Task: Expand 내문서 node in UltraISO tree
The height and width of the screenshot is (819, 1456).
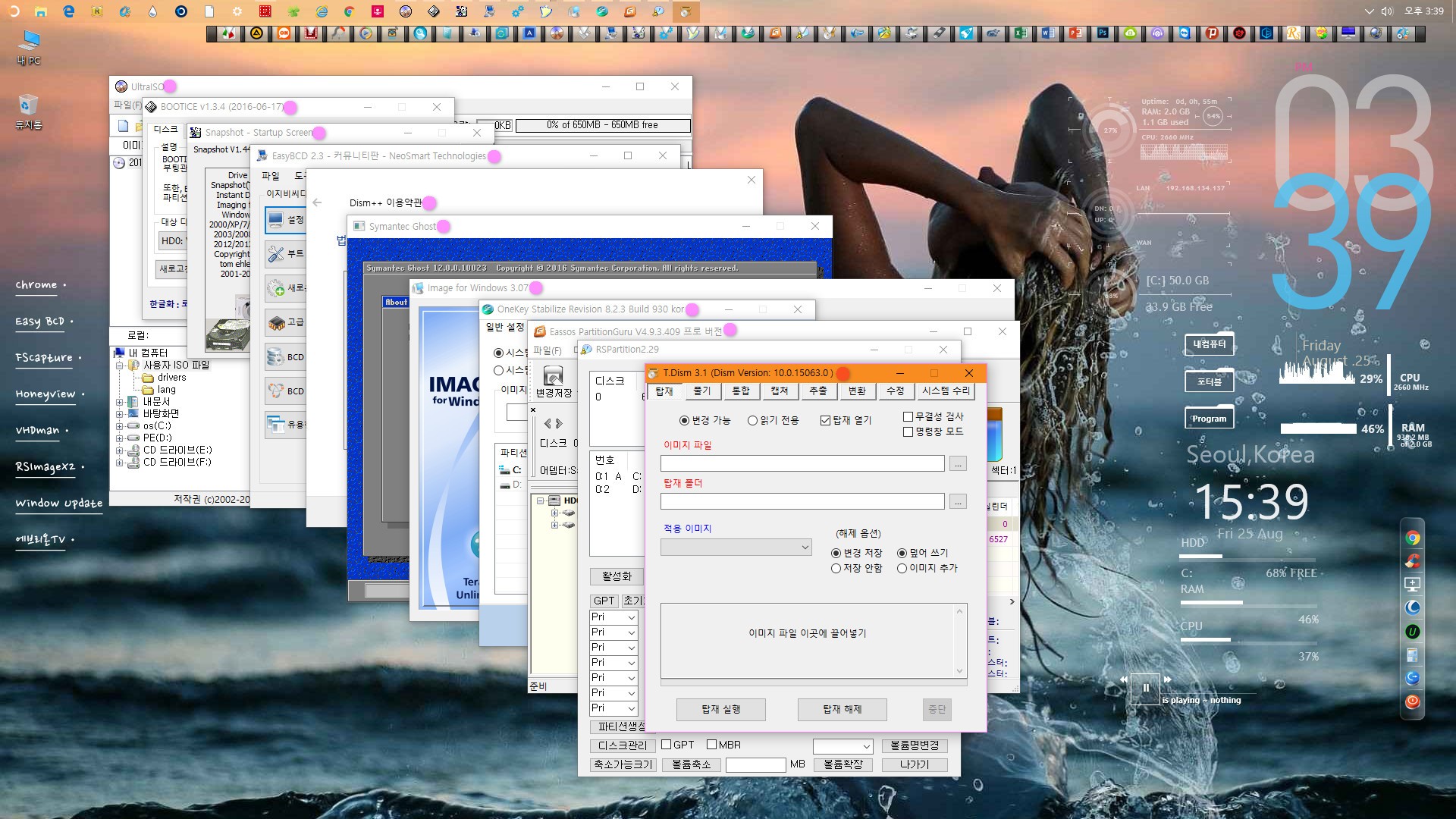Action: pyautogui.click(x=119, y=402)
